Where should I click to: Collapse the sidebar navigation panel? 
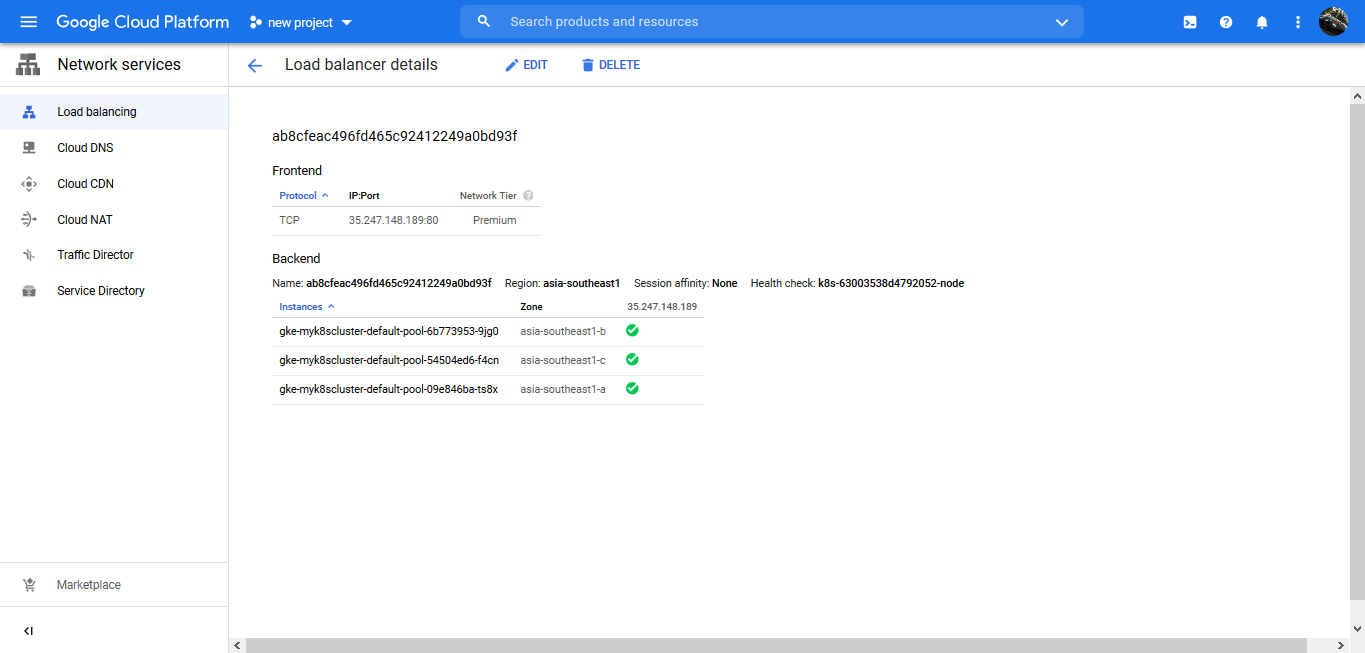(x=28, y=631)
